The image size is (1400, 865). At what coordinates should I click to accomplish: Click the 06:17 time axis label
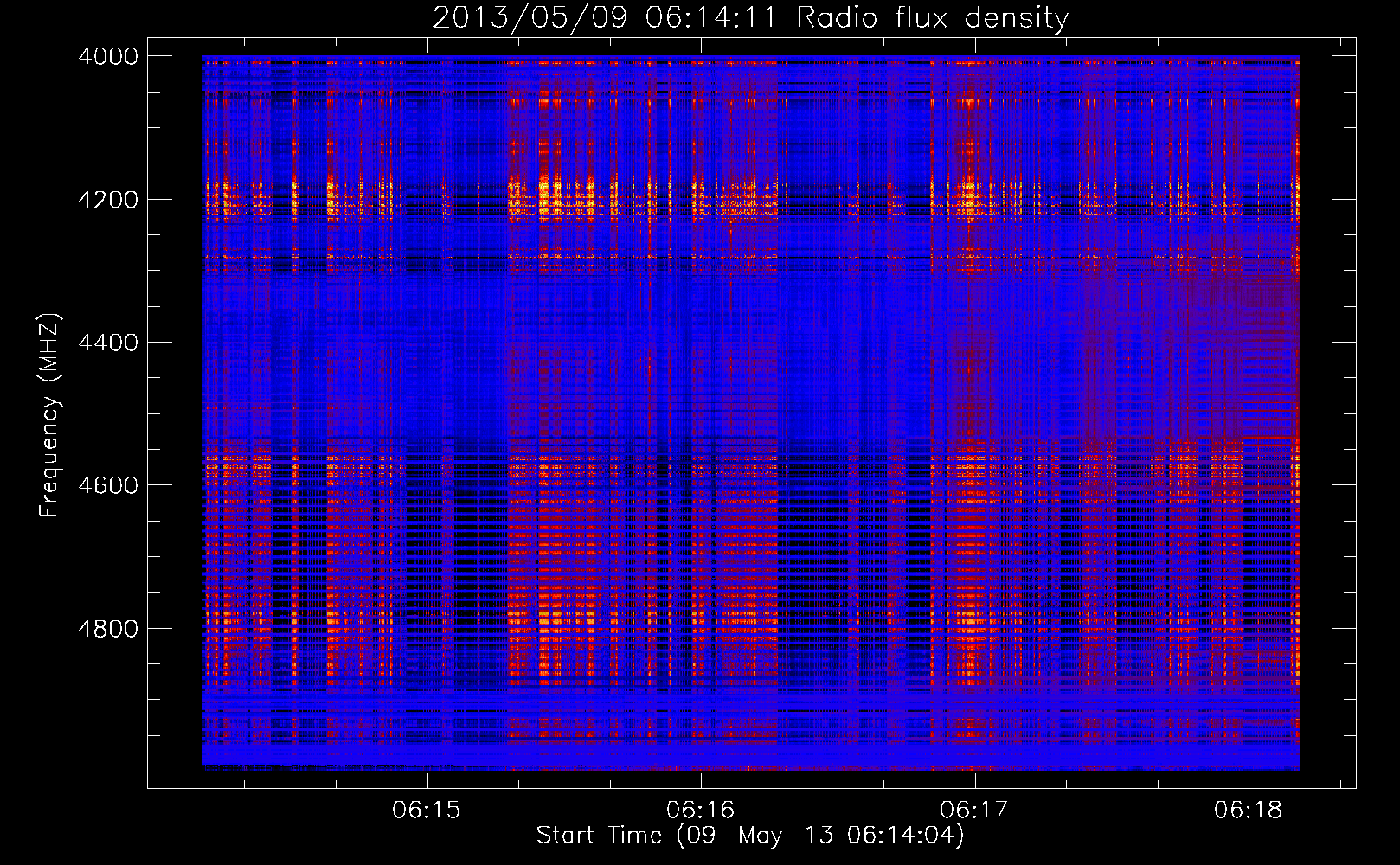pos(974,811)
